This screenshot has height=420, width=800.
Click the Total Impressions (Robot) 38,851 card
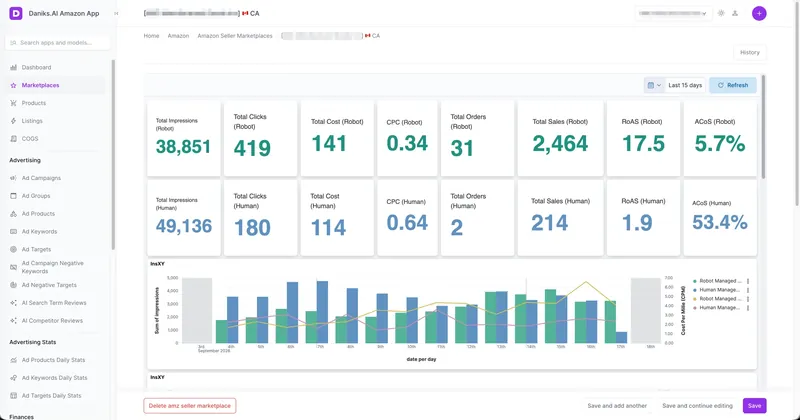tap(184, 138)
